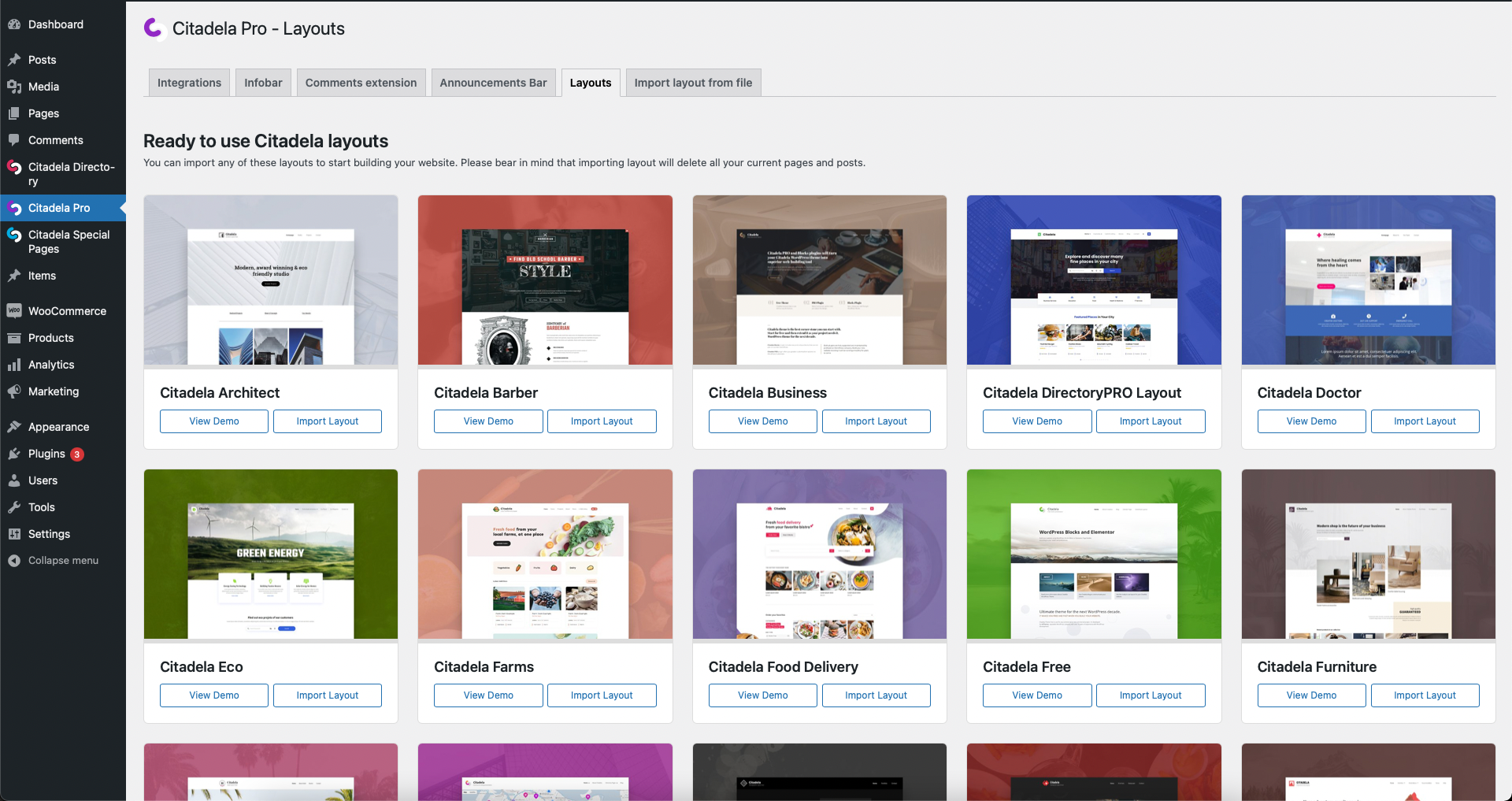The image size is (1512, 801).
Task: Click the Appearance brush icon
Action: [14, 427]
